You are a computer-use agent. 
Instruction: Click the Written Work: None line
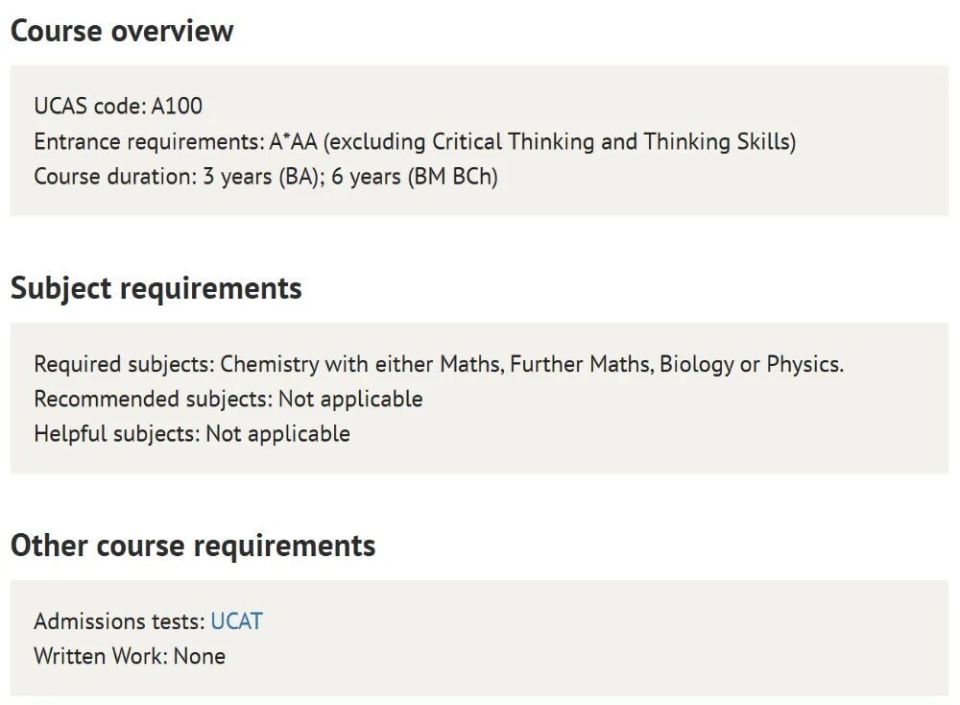pyautogui.click(x=129, y=656)
